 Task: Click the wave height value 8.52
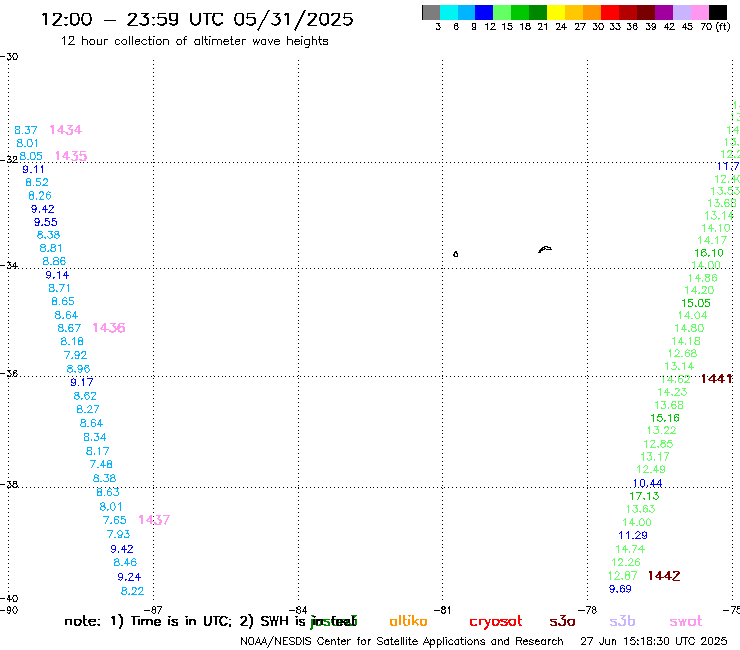(x=37, y=182)
